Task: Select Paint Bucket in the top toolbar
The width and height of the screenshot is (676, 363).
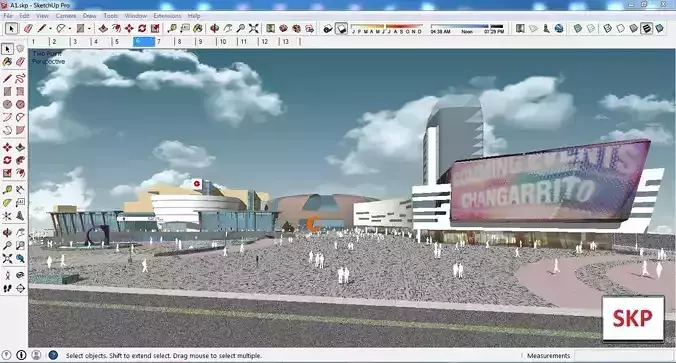Action: coord(198,28)
